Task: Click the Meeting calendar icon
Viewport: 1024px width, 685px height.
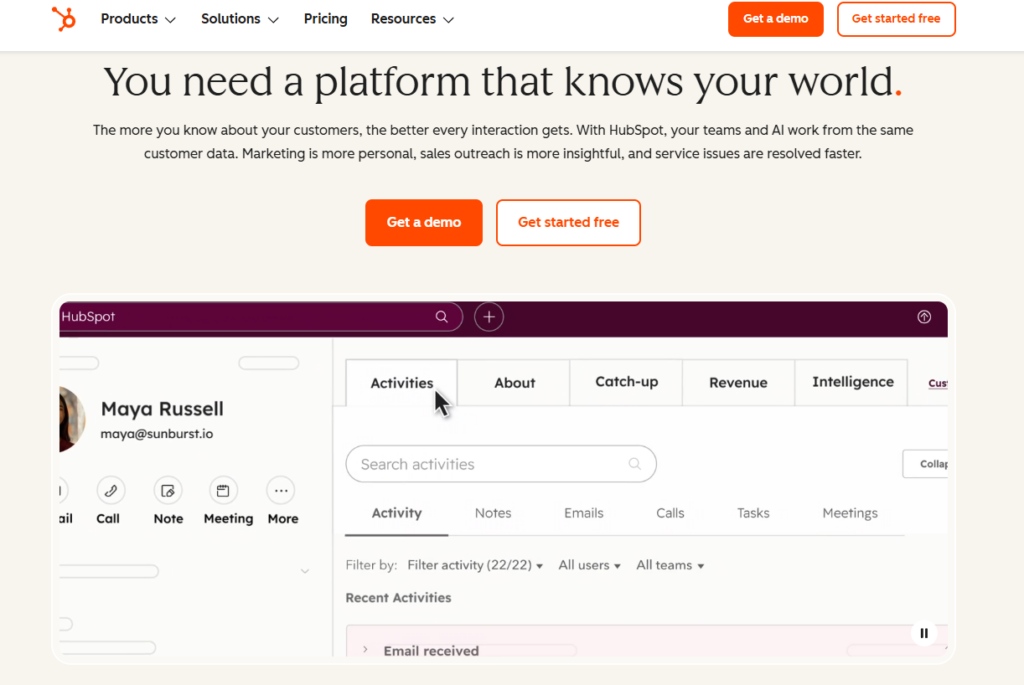Action: [x=223, y=491]
